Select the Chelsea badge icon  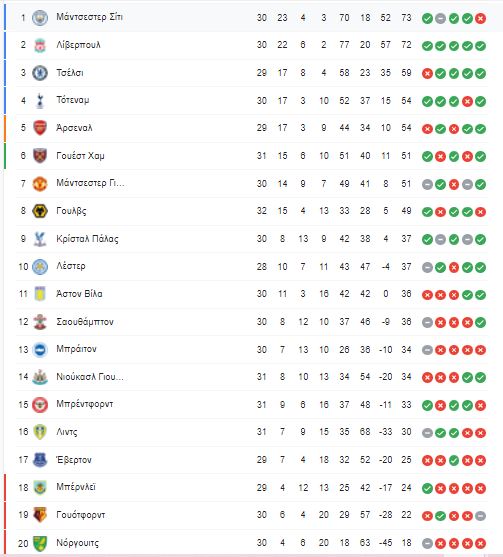pos(40,73)
